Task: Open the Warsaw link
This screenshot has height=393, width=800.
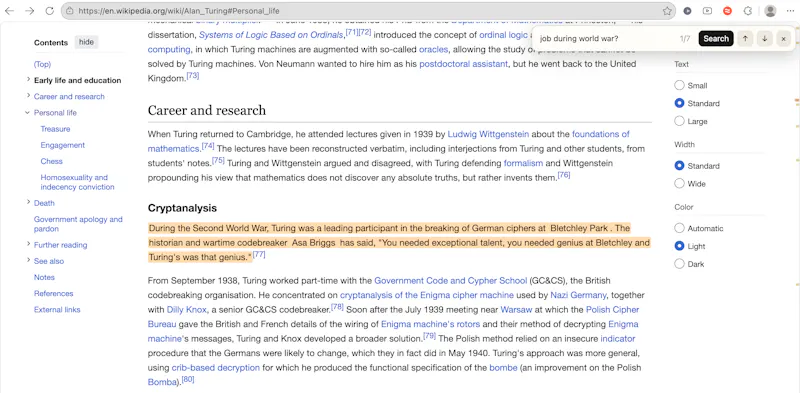Action: pos(516,310)
